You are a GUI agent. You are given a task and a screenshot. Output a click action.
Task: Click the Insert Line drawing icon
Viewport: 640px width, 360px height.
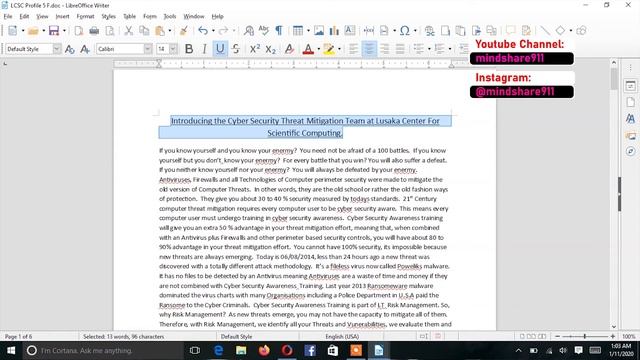tap(544, 31)
